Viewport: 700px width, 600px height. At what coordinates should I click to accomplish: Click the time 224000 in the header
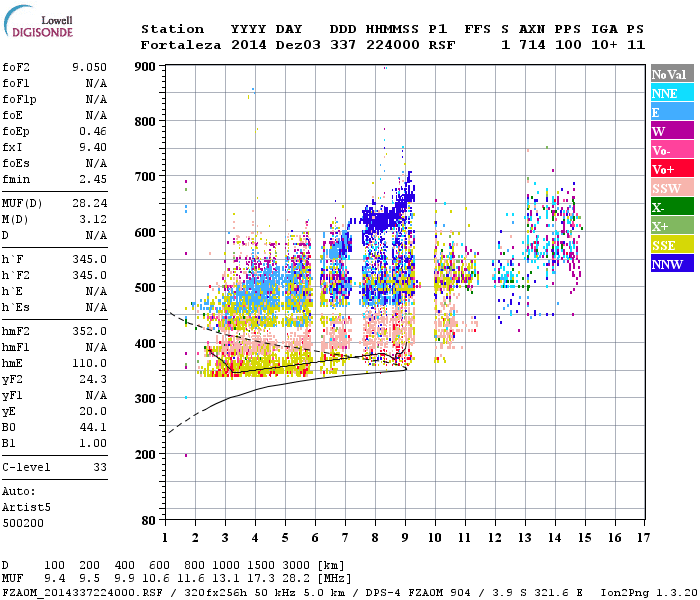pos(393,45)
